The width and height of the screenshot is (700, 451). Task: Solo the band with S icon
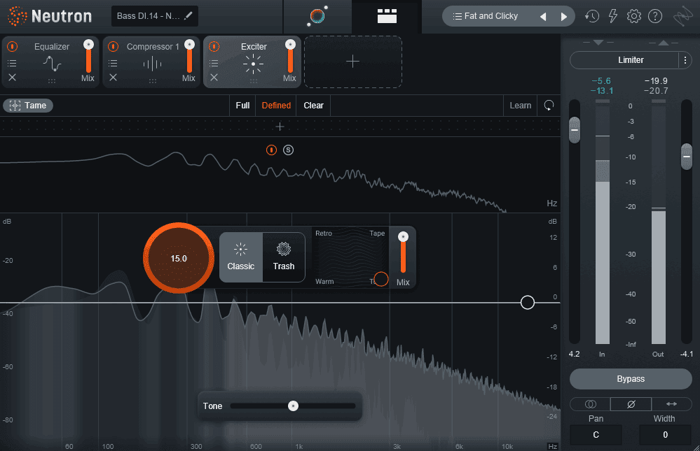[x=288, y=150]
